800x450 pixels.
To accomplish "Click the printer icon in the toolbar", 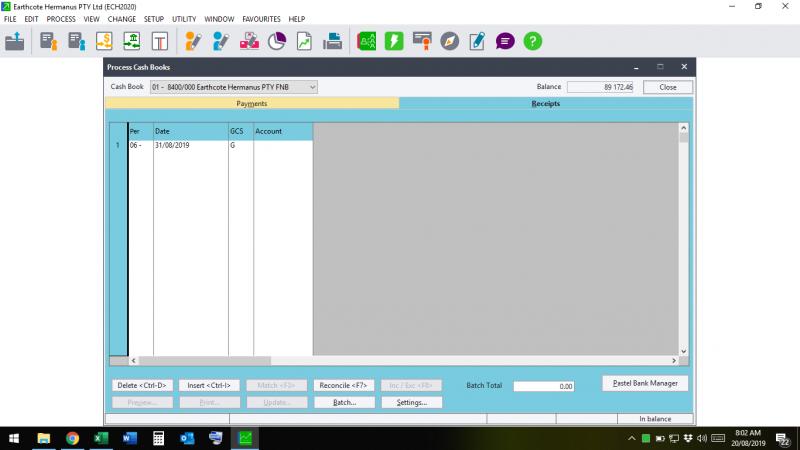I will tap(333, 41).
